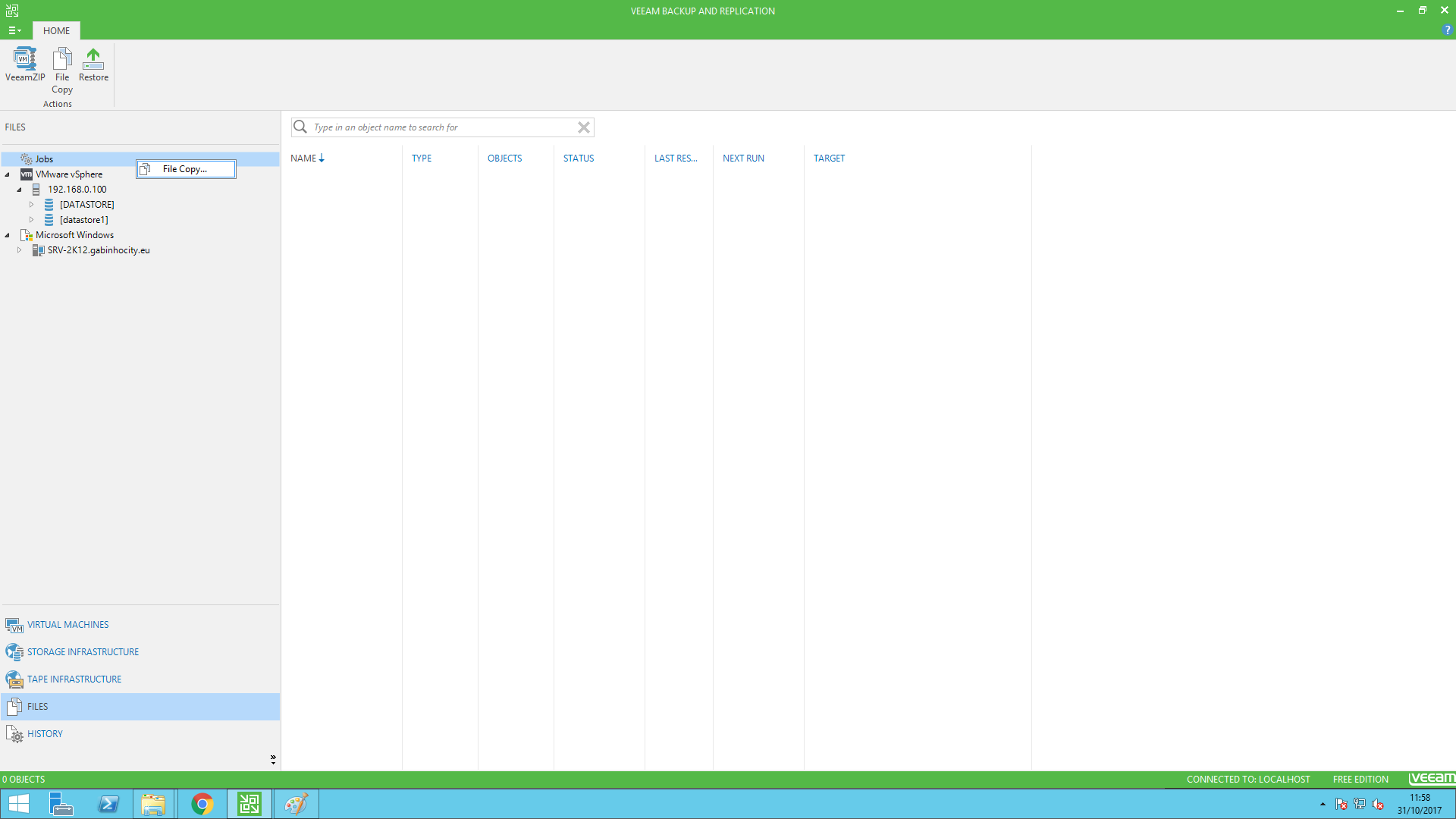The height and width of the screenshot is (819, 1456).
Task: Open the STORAGE INFRASTRUCTURE view
Action: coord(140,652)
